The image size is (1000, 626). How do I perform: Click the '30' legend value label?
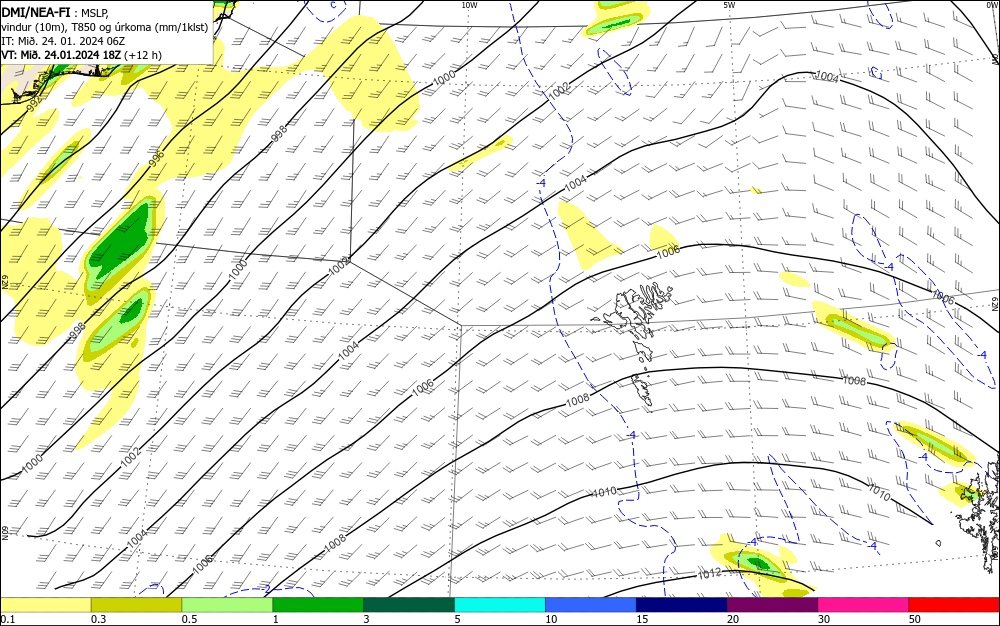click(x=824, y=619)
